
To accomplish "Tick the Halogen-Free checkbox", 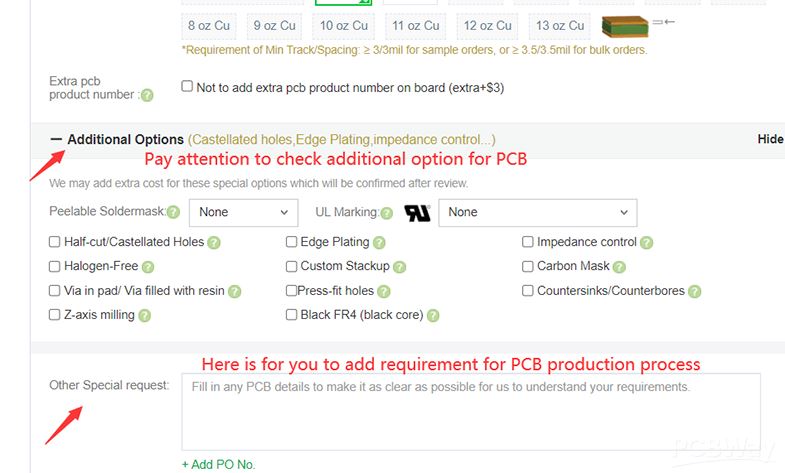I will coord(55,266).
